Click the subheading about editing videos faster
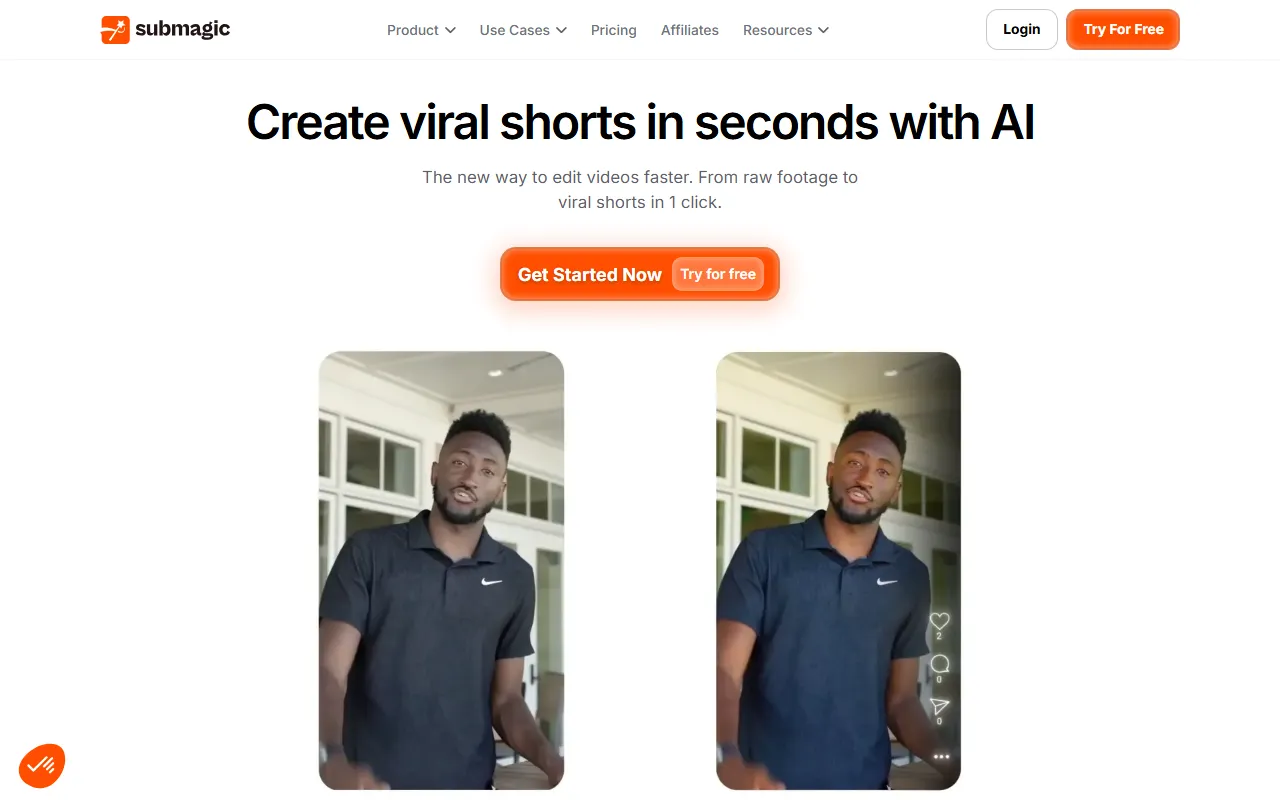Viewport: 1280px width, 800px height. click(x=640, y=189)
